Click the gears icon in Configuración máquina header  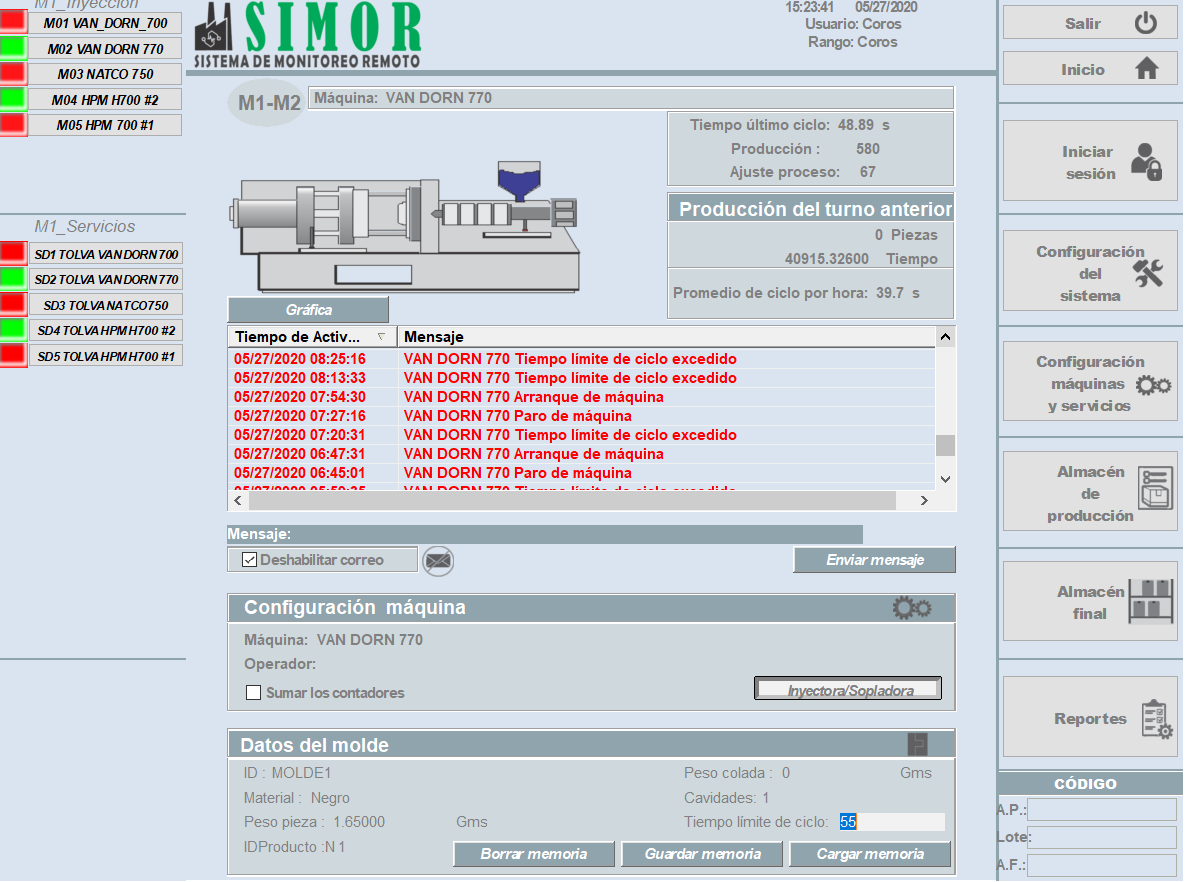coord(912,607)
